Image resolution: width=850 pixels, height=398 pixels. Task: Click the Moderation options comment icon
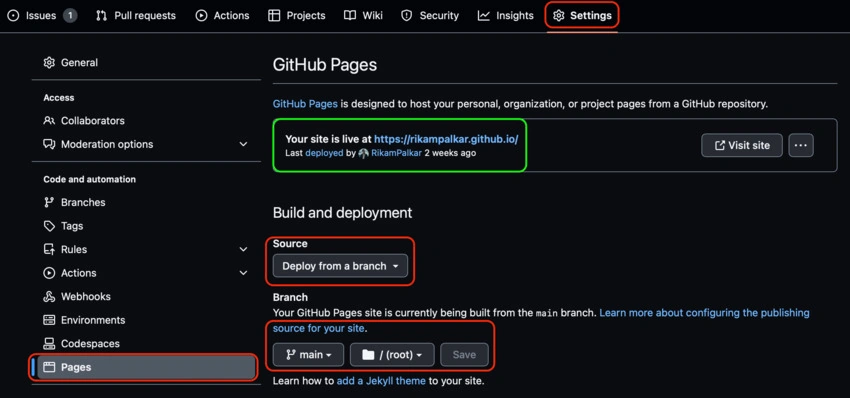click(49, 144)
